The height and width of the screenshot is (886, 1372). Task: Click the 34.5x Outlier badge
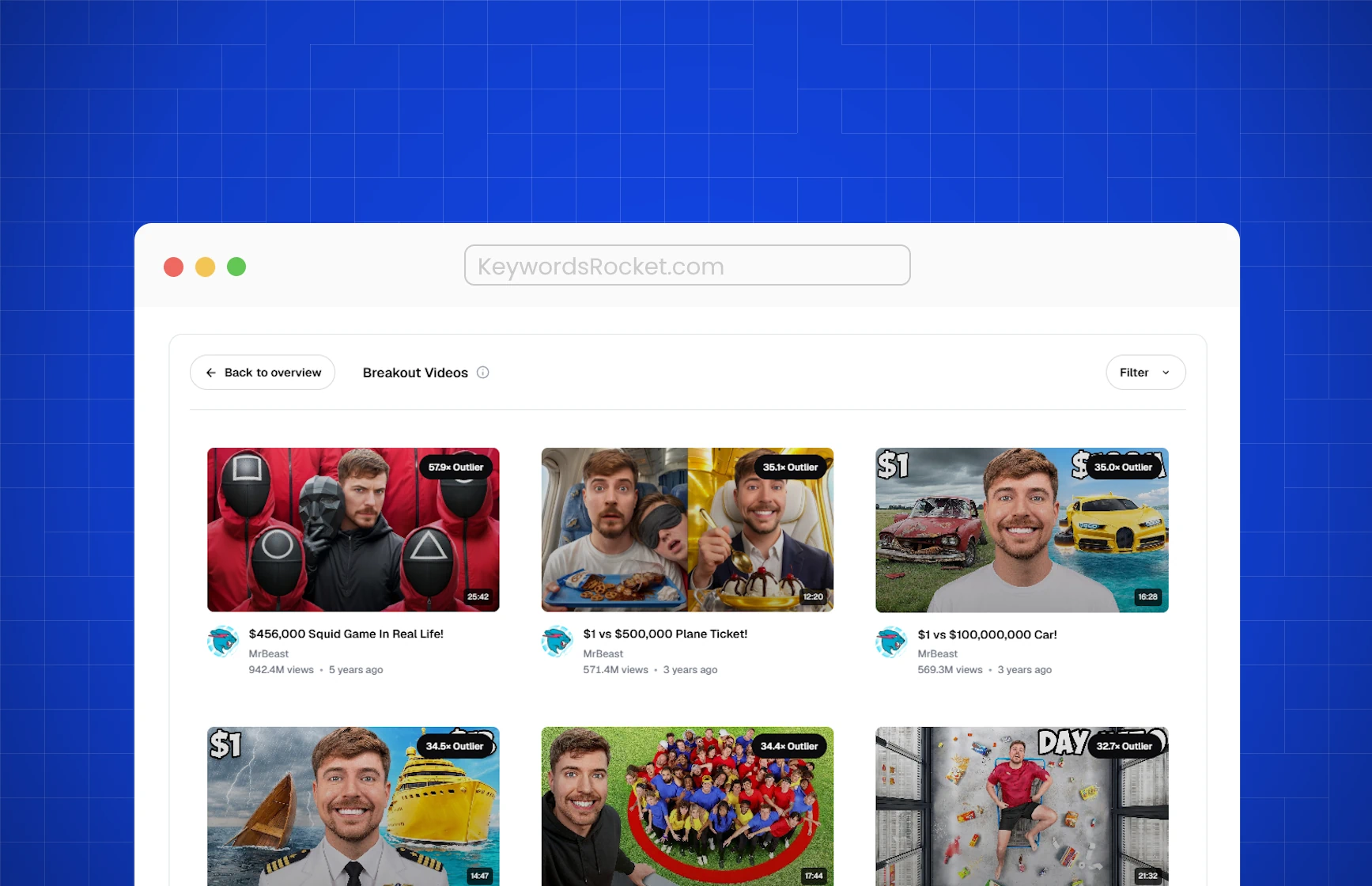(454, 746)
